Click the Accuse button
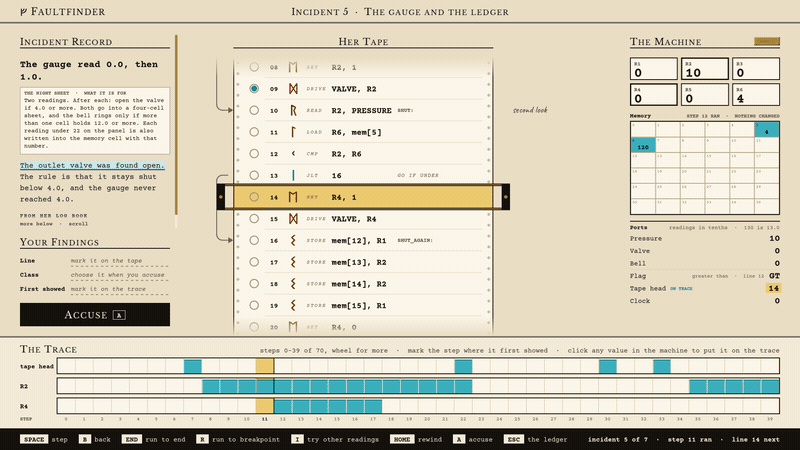The image size is (800, 450). (x=95, y=315)
